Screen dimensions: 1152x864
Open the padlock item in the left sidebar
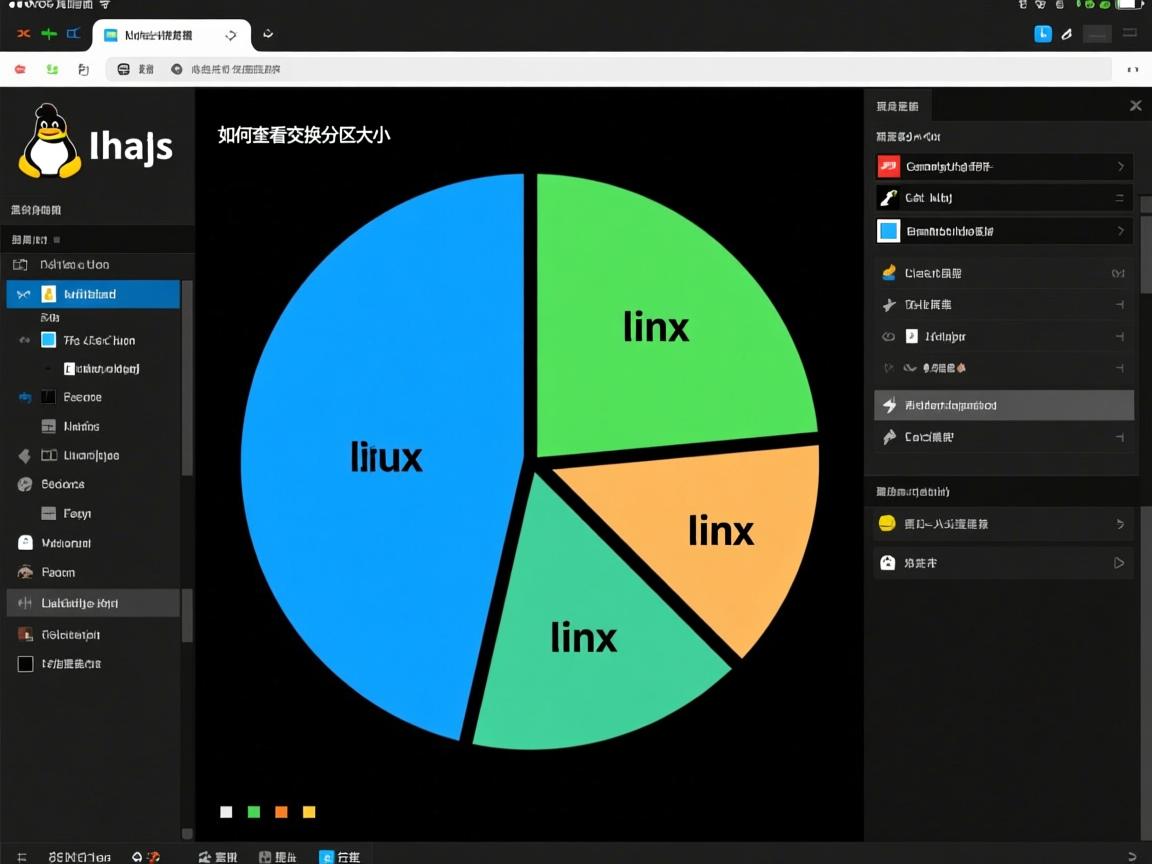click(26, 542)
